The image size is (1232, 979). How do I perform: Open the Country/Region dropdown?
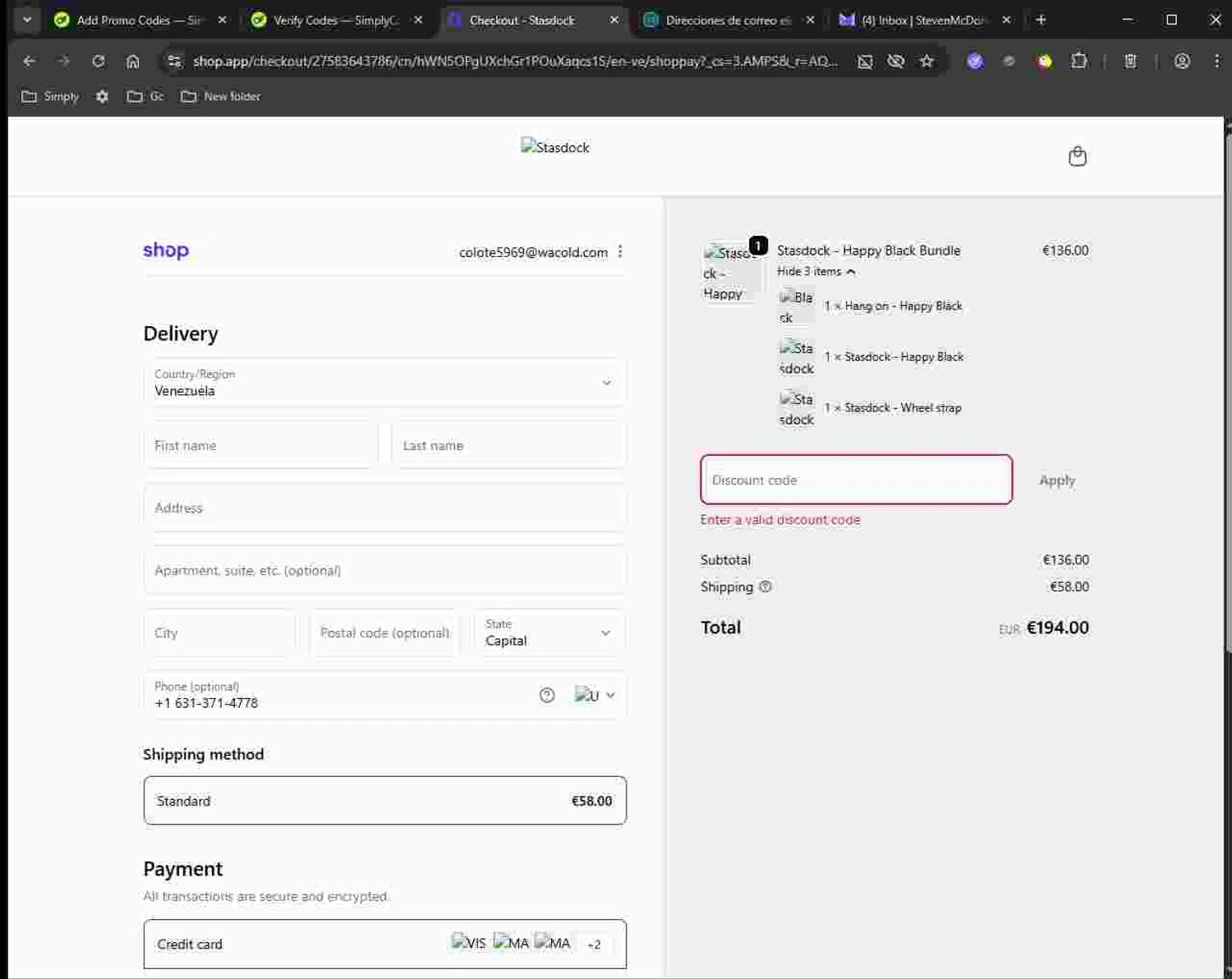(x=384, y=382)
